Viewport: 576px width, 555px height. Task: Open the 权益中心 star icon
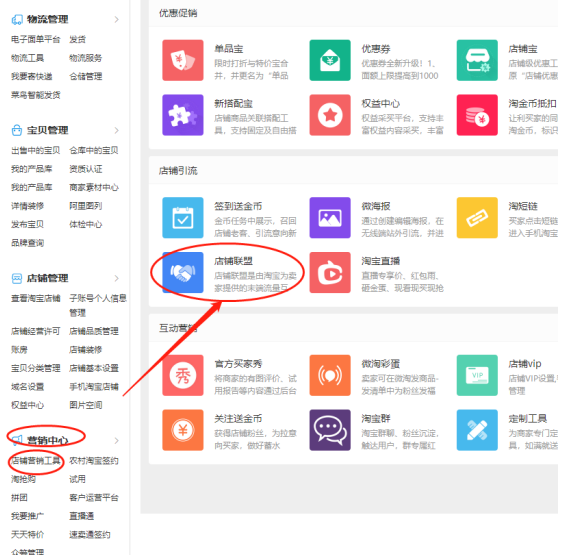pos(330,115)
